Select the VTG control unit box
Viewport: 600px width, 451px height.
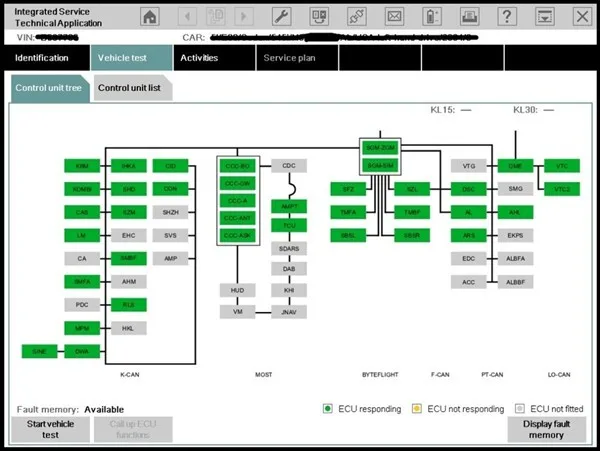click(x=469, y=166)
